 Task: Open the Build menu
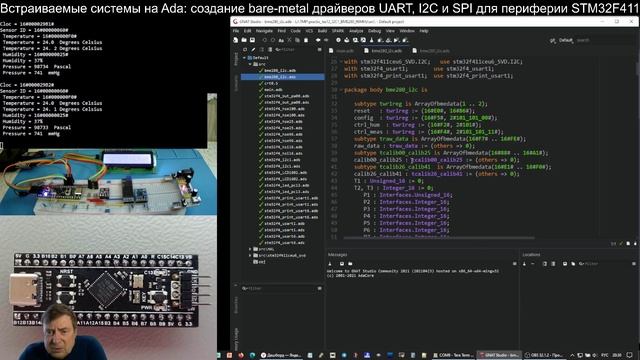(x=322, y=31)
